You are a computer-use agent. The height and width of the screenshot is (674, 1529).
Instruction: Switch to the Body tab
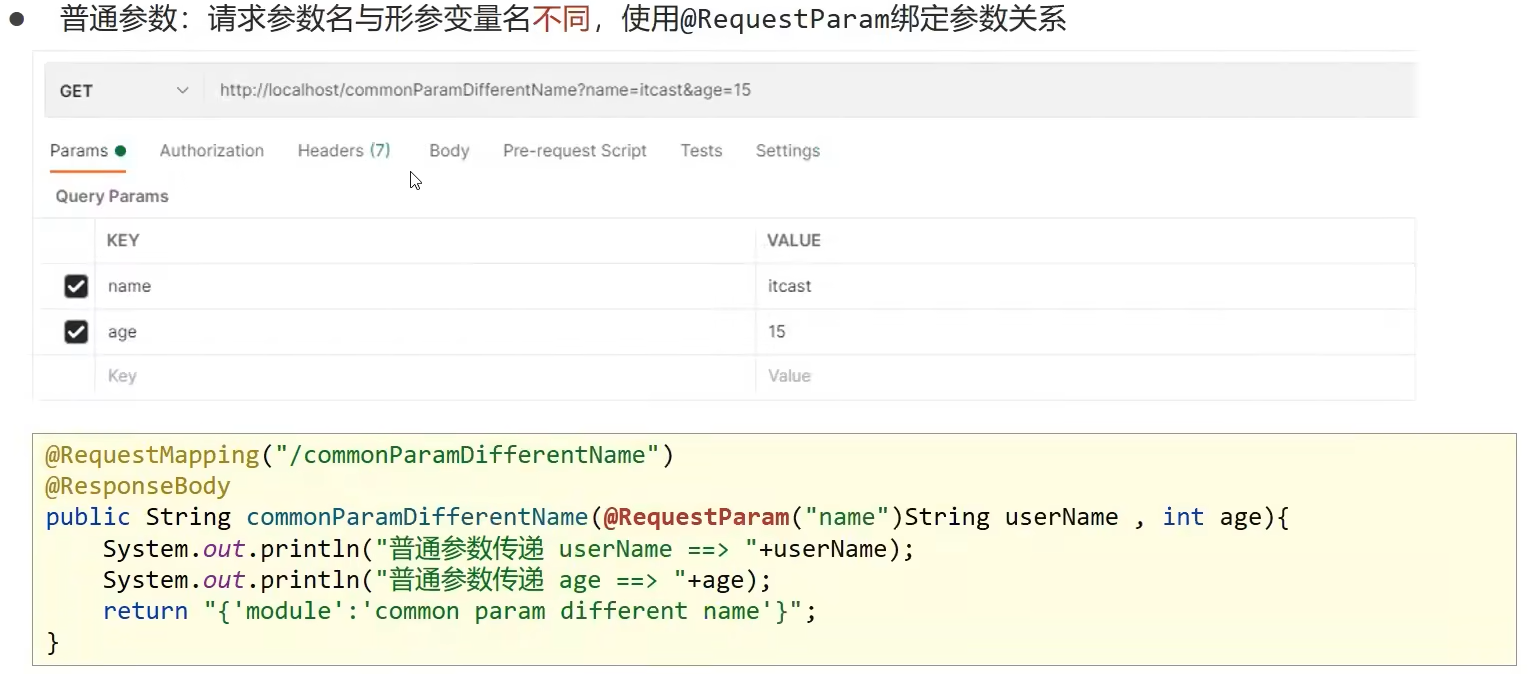449,151
